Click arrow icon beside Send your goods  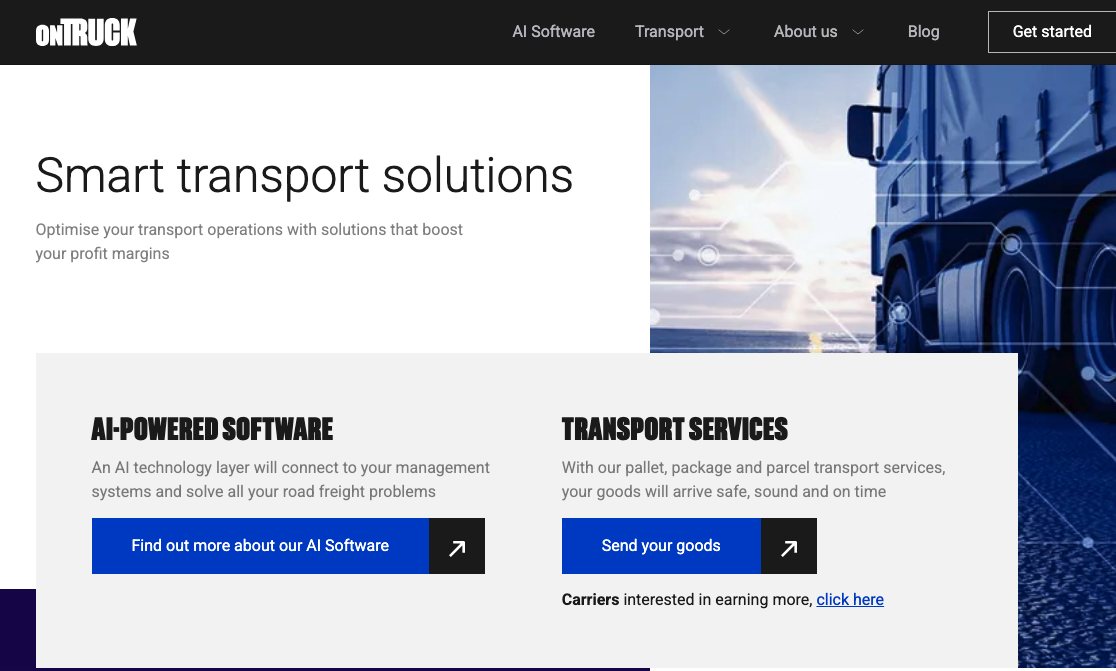tap(789, 546)
